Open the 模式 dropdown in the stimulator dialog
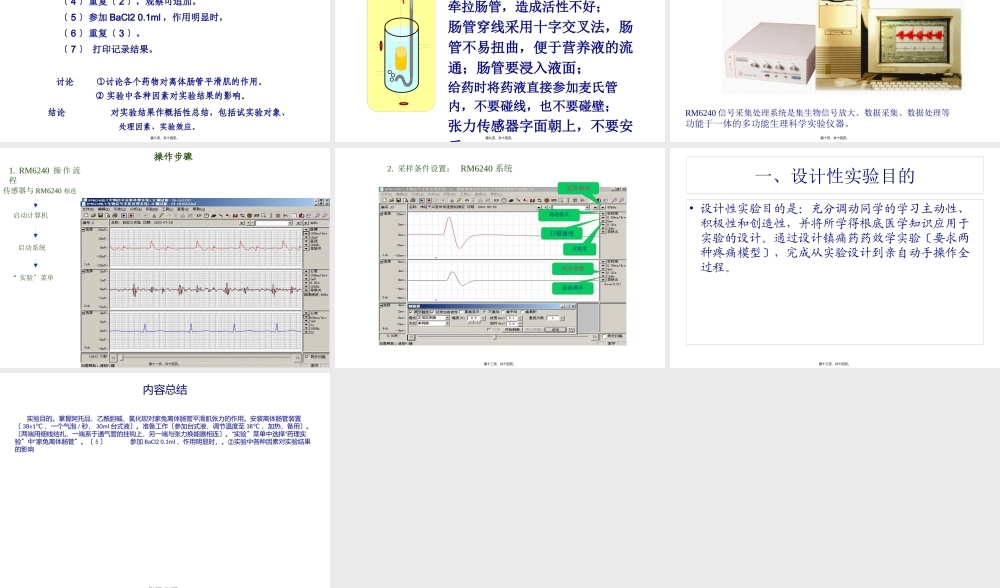Viewport: 1000px width, 588px height. click(448, 318)
